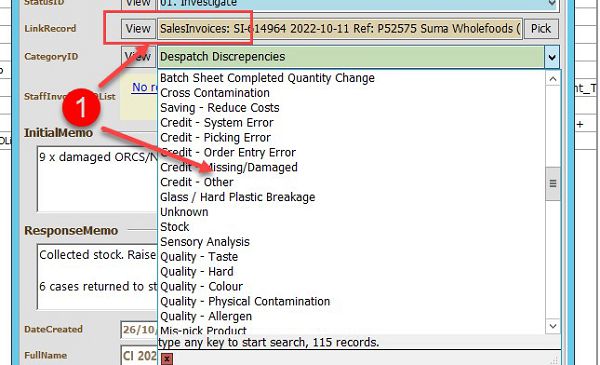The height and width of the screenshot is (365, 600).
Task: Select Sensory Analysis entry
Action: [205, 242]
